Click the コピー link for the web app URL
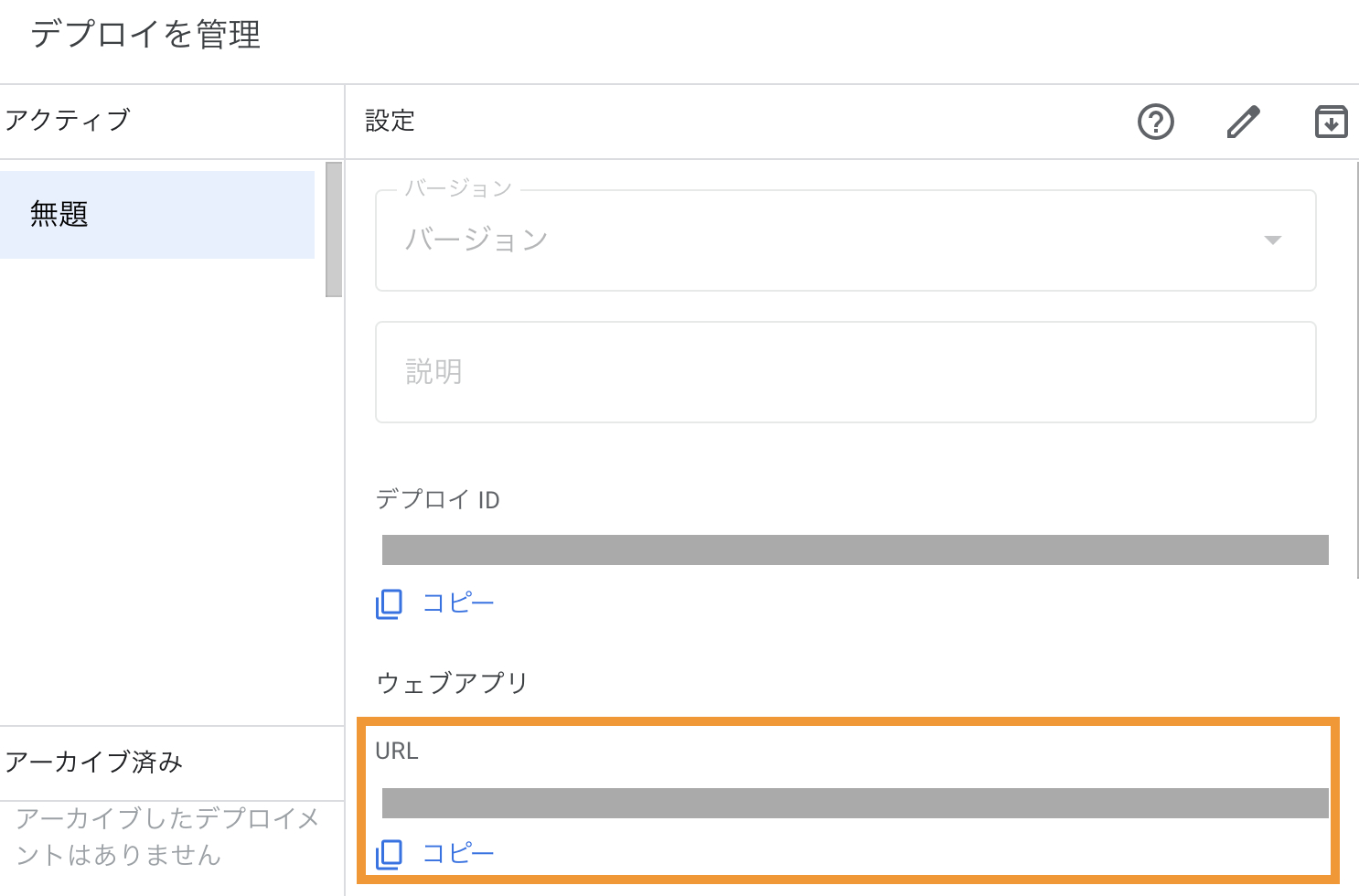1359x896 pixels. click(x=457, y=852)
